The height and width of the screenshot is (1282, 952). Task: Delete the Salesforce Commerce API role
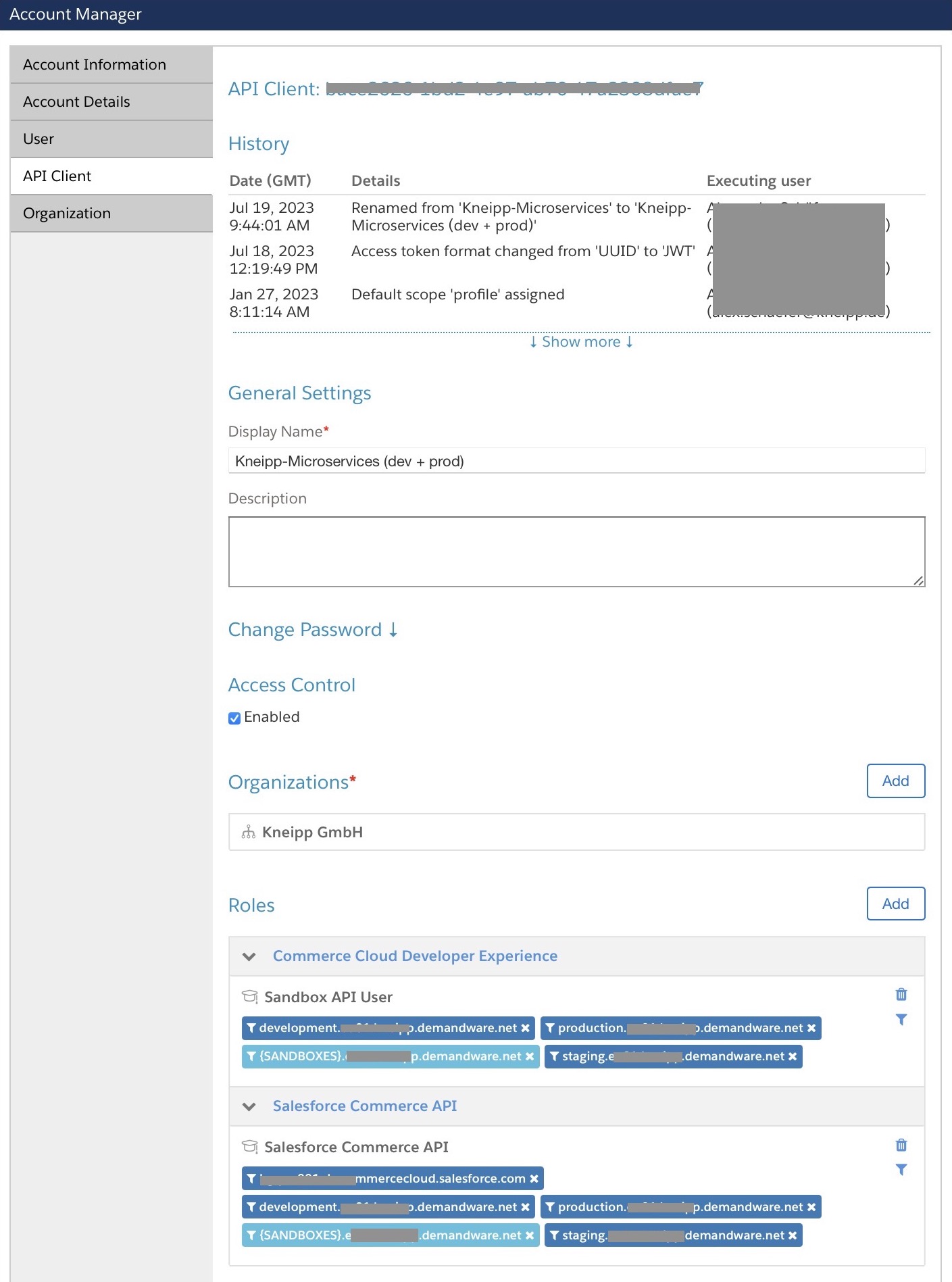[x=901, y=1145]
